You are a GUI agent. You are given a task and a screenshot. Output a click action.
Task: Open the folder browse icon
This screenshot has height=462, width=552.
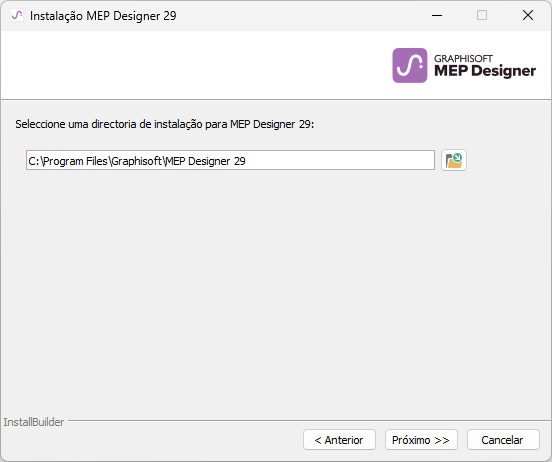pos(454,160)
